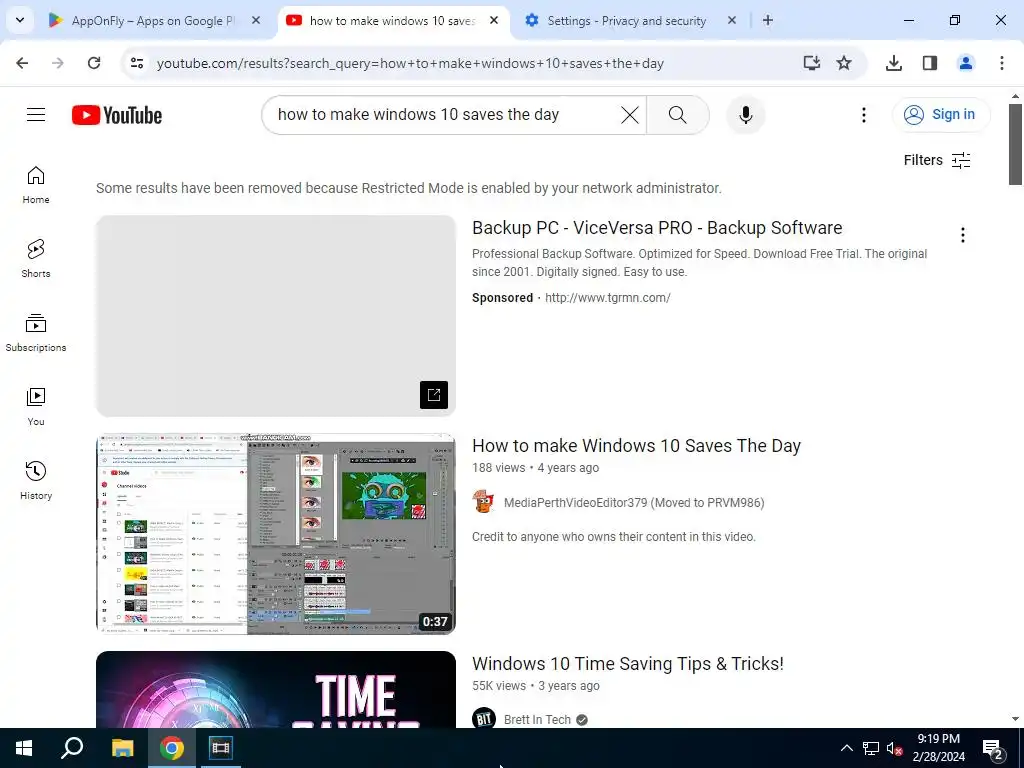This screenshot has width=1024, height=768.
Task: Reload the current page
Action: tap(94, 63)
